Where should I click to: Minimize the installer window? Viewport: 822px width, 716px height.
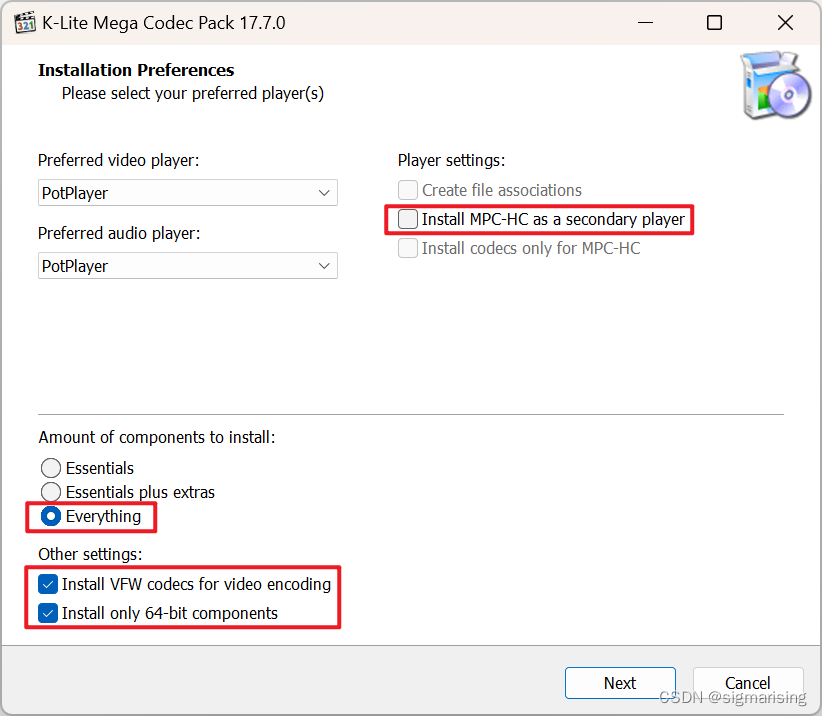[645, 23]
